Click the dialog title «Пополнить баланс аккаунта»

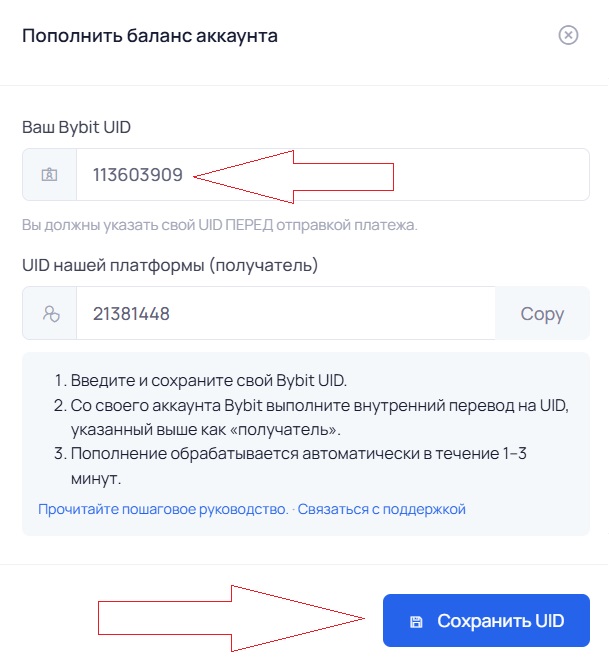(150, 36)
